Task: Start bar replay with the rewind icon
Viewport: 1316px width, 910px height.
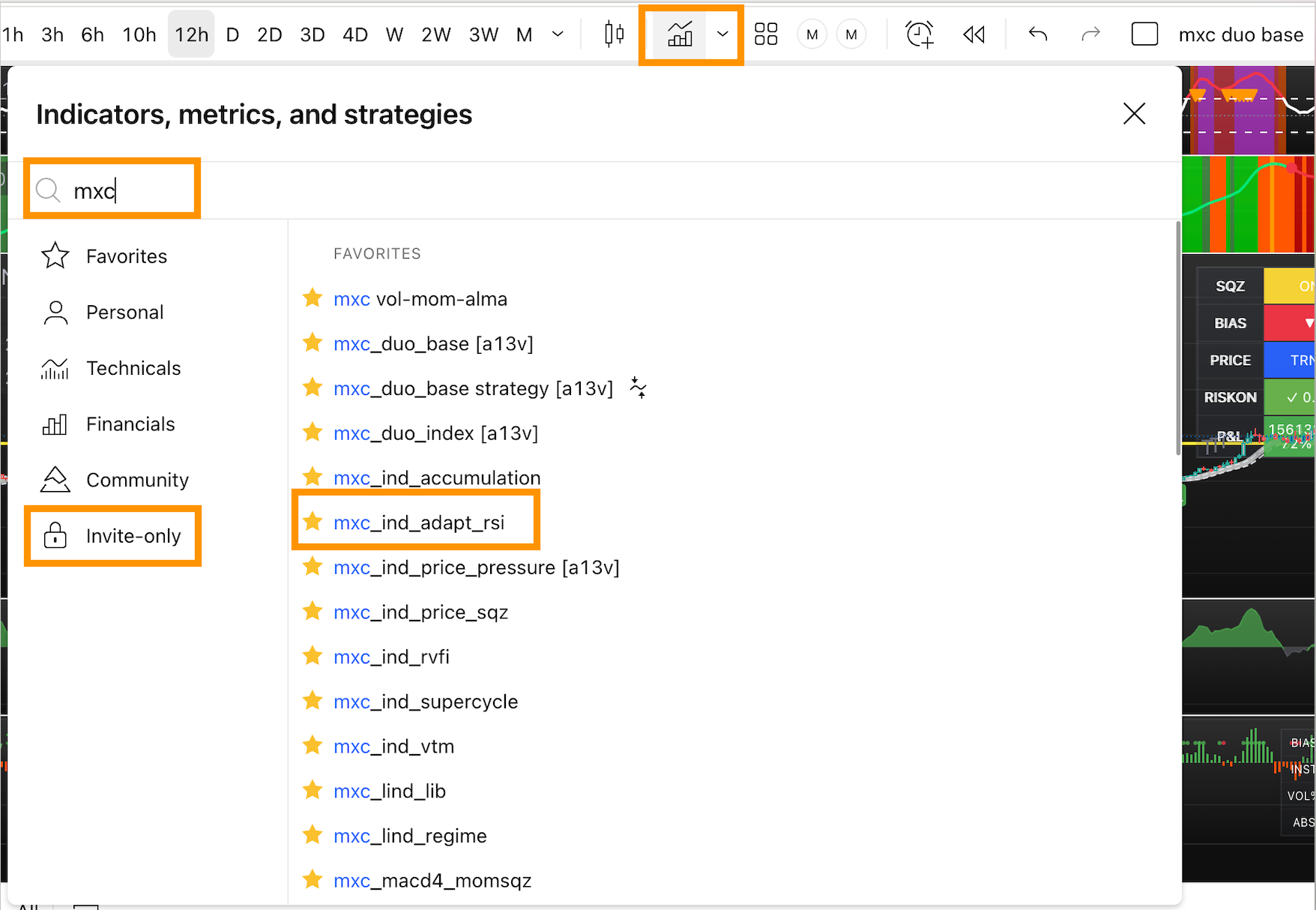Action: pyautogui.click(x=974, y=34)
